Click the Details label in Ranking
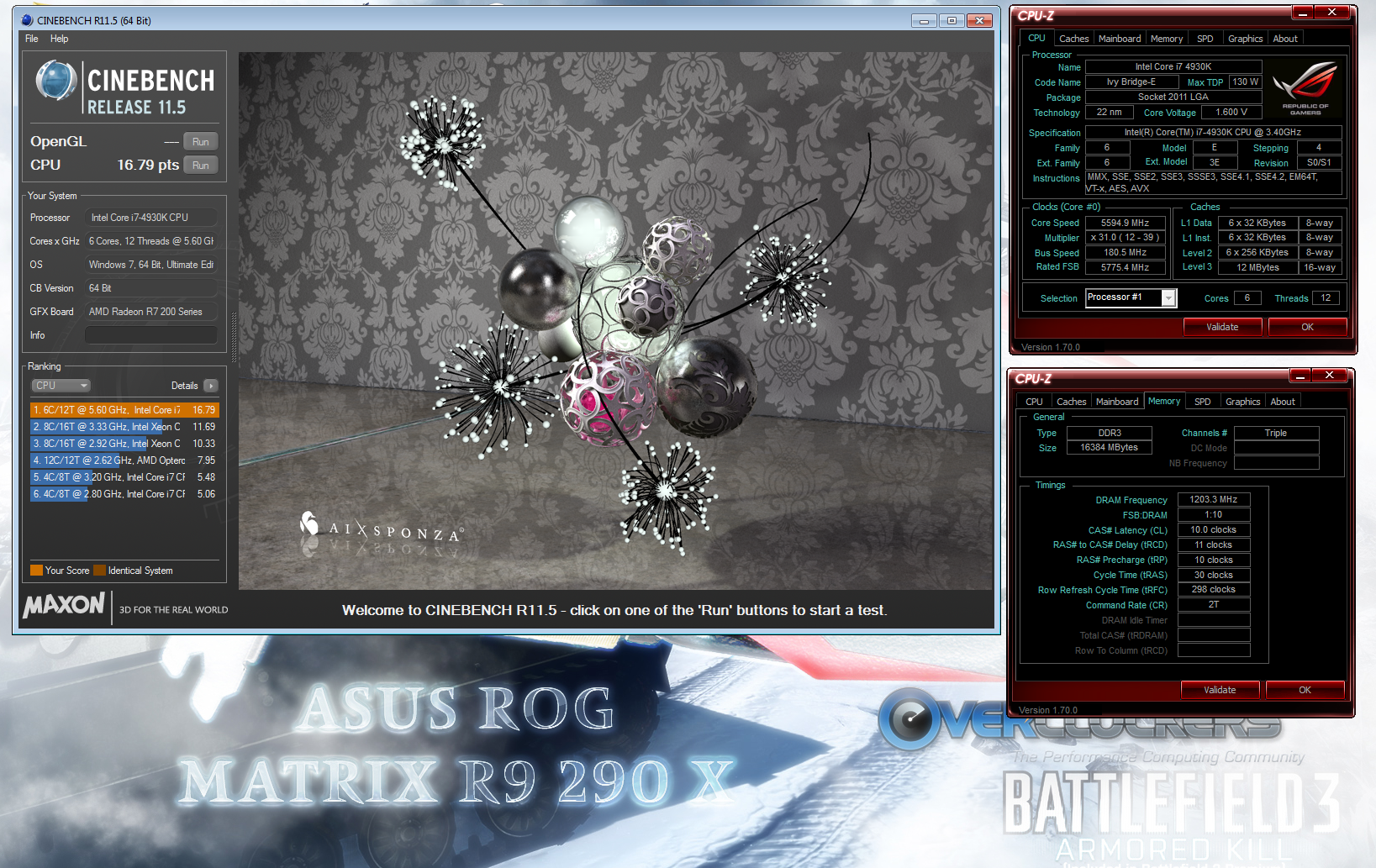Viewport: 1376px width, 868px height. pyautogui.click(x=184, y=386)
